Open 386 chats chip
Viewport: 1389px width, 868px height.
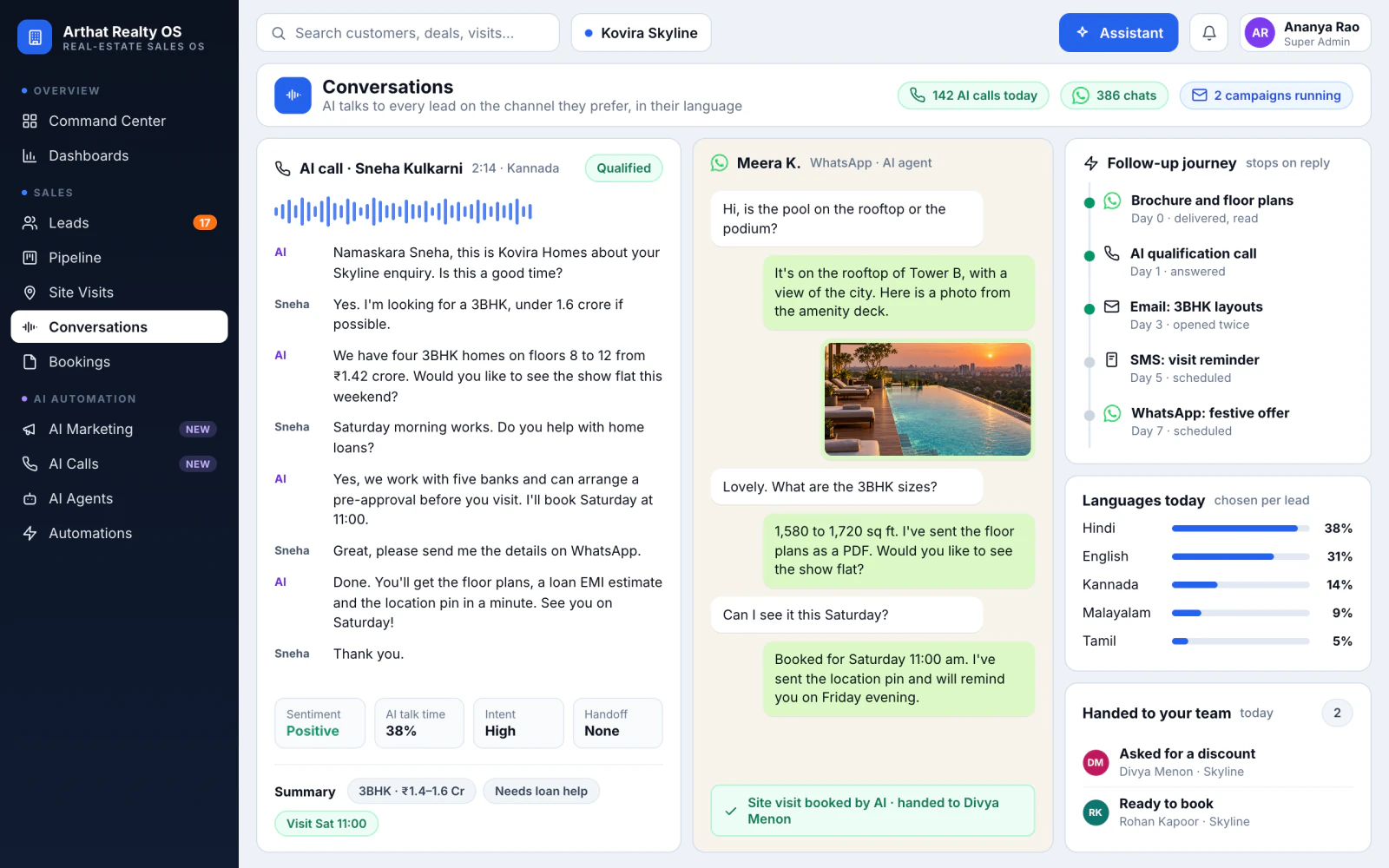[1114, 95]
